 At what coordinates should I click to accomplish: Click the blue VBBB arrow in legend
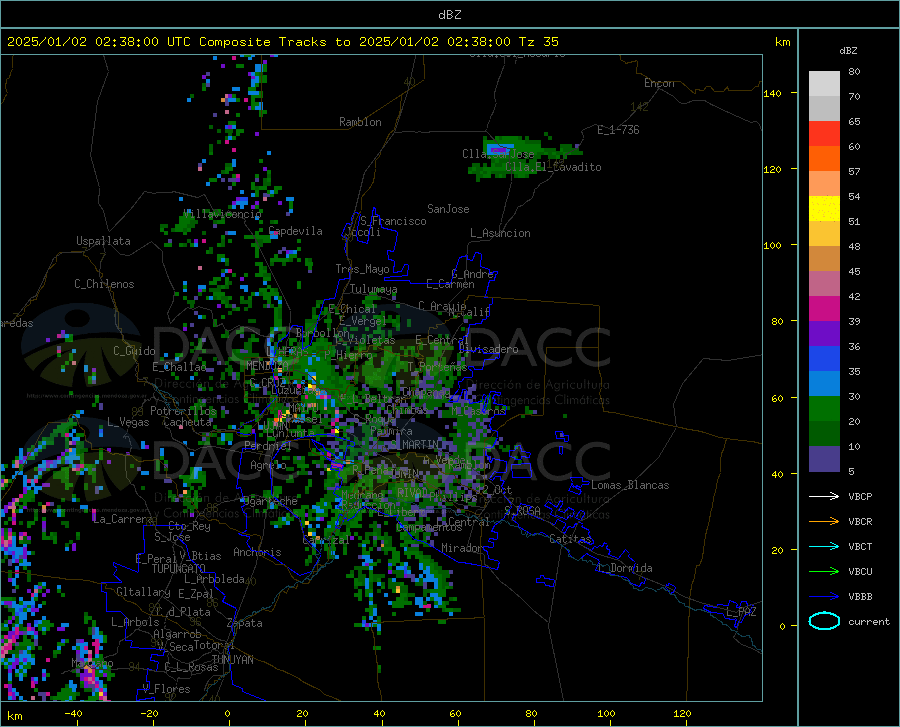pyautogui.click(x=824, y=597)
